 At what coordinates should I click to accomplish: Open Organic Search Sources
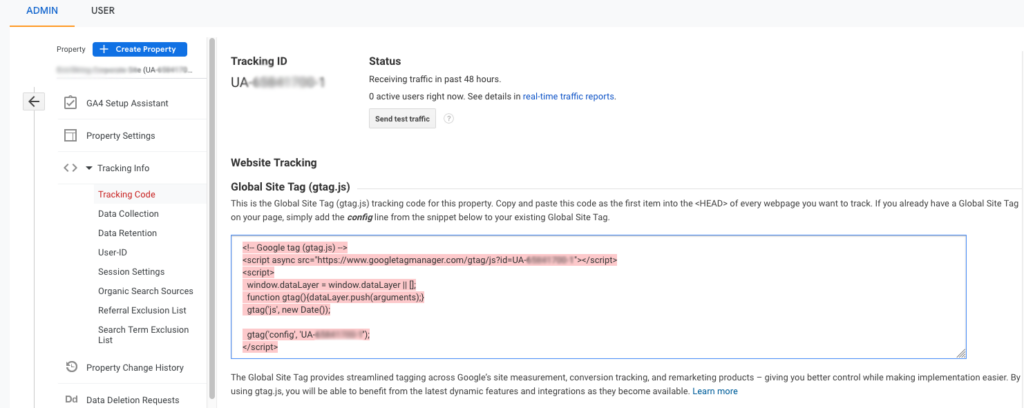[x=146, y=291]
